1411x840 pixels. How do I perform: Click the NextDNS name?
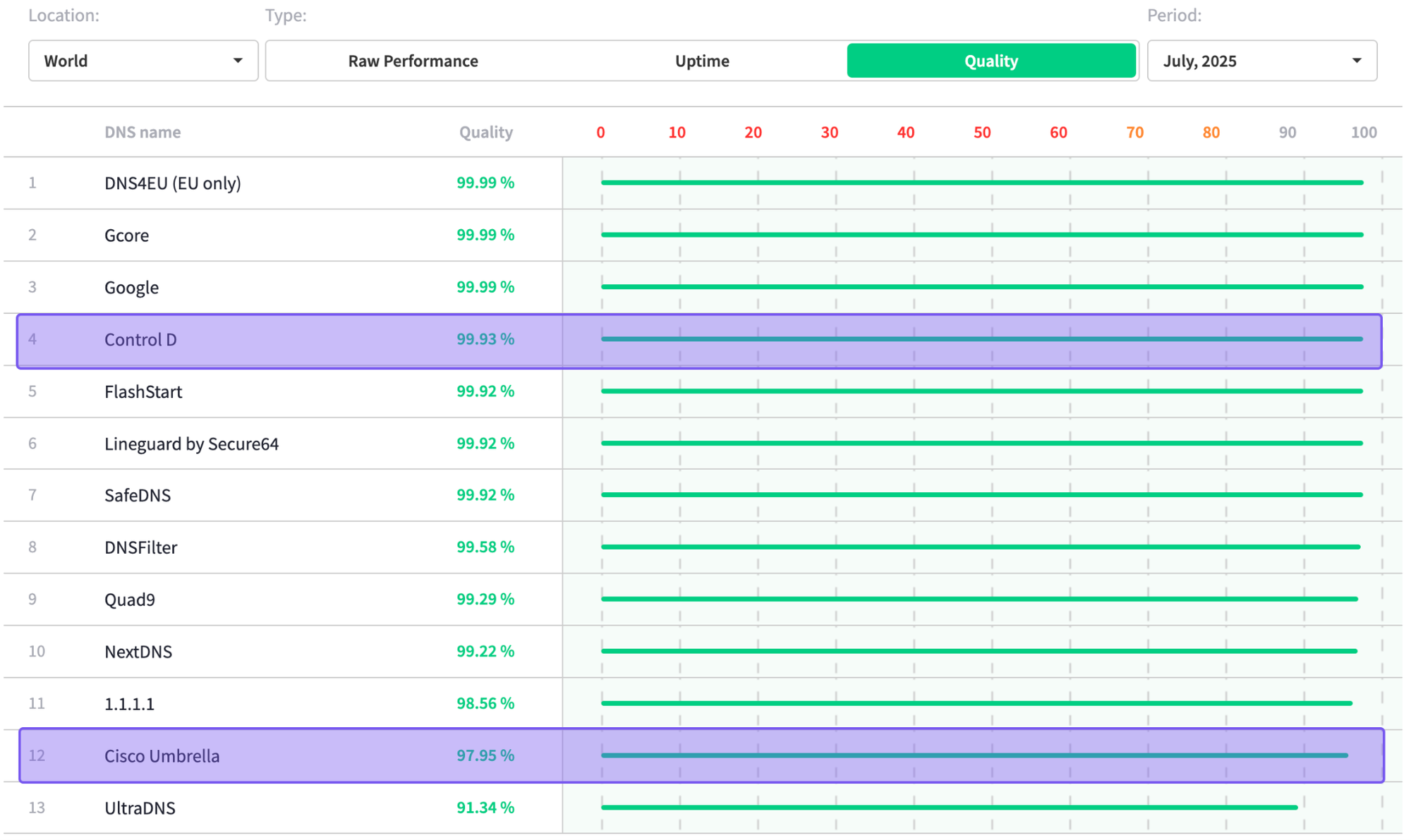(x=138, y=652)
